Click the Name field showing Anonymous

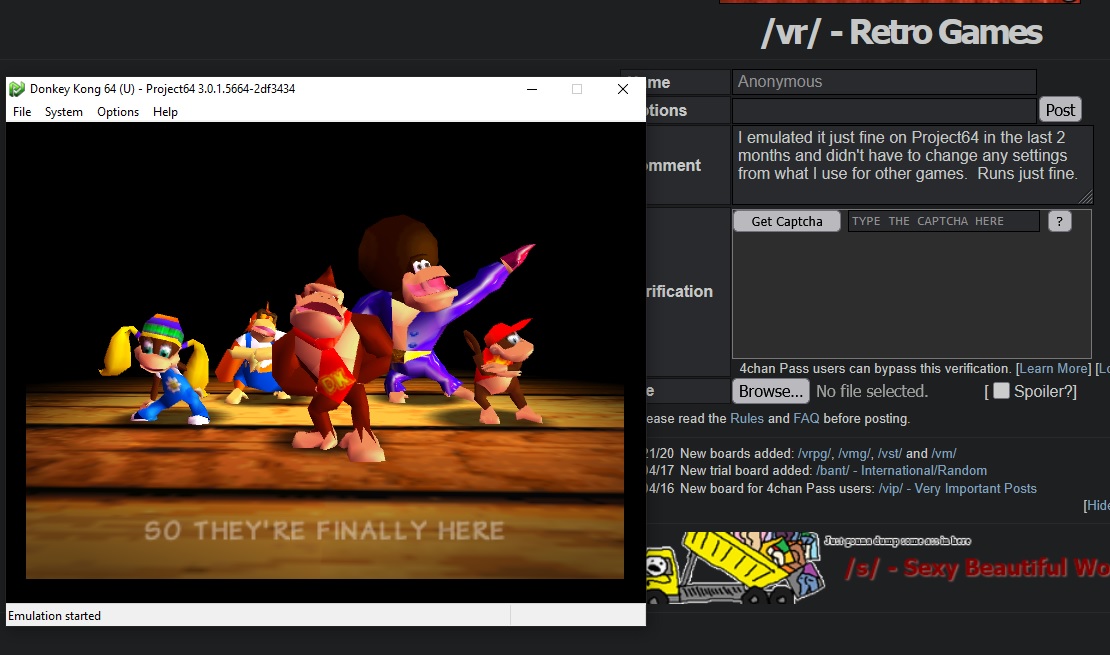click(x=884, y=81)
